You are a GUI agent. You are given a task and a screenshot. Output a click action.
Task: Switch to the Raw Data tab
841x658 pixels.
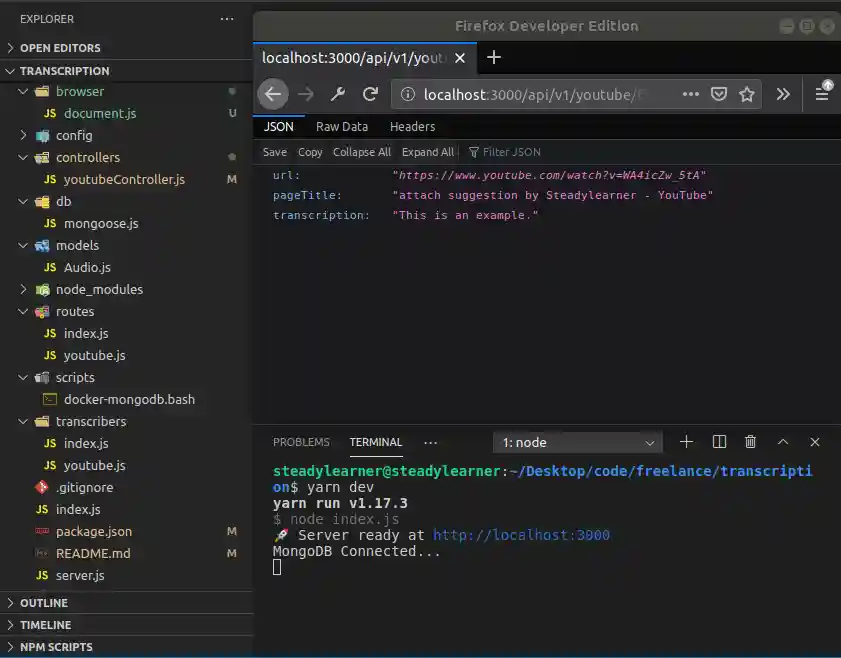(x=342, y=127)
